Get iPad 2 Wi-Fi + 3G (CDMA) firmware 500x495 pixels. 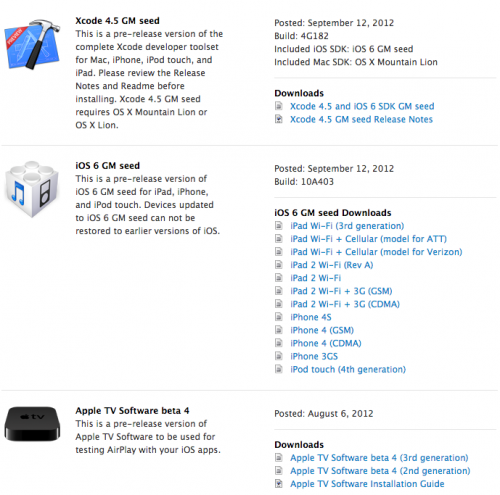(x=345, y=304)
